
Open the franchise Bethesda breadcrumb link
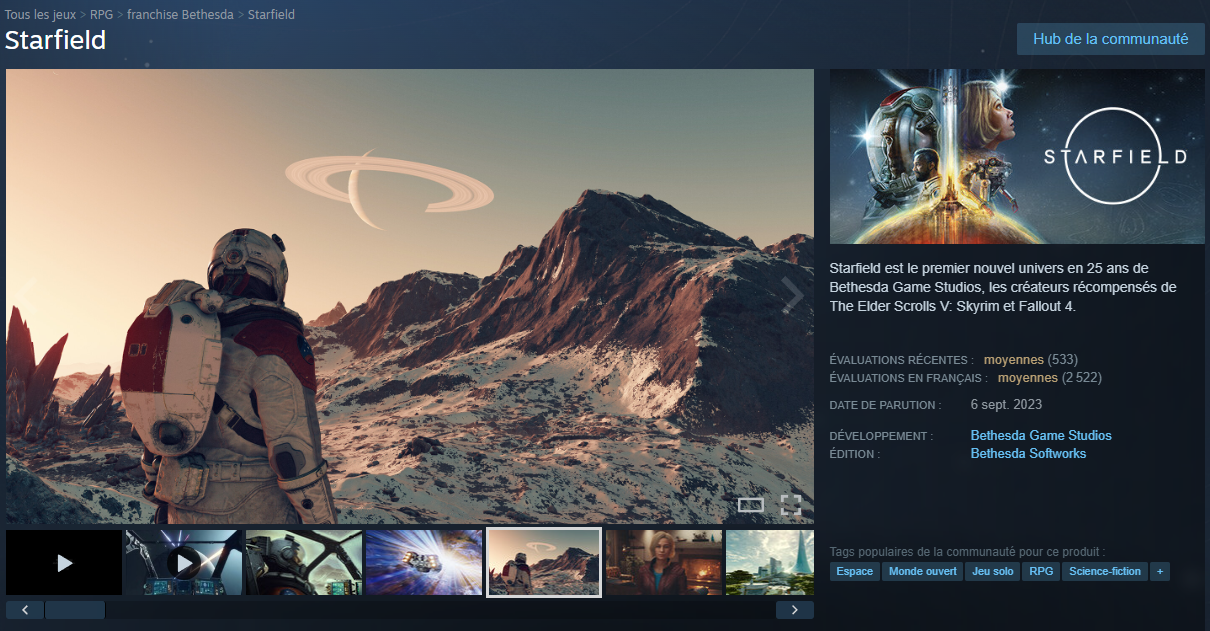point(180,15)
